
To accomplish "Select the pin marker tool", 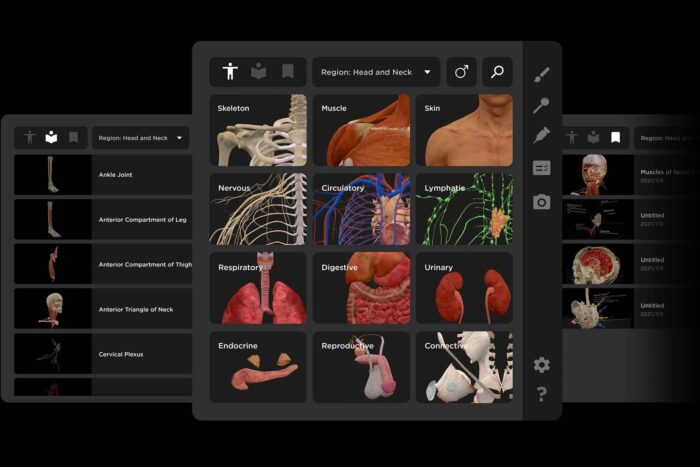I will 541,105.
